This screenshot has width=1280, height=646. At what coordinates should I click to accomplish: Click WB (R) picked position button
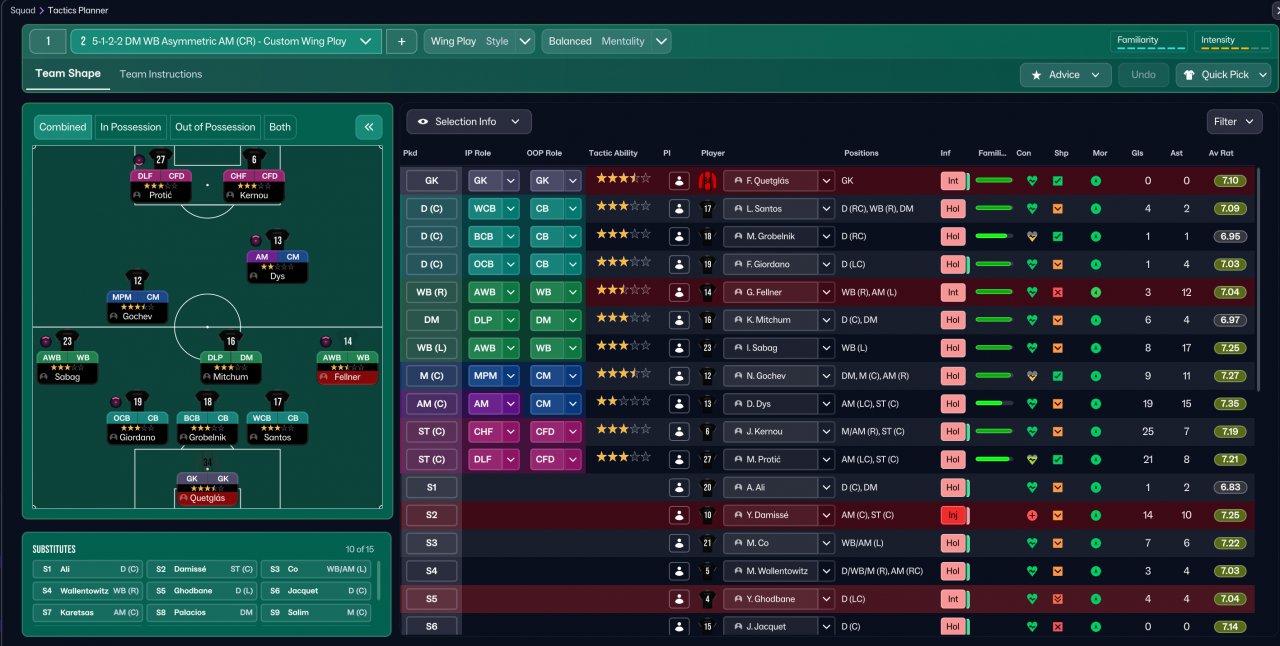pos(431,292)
